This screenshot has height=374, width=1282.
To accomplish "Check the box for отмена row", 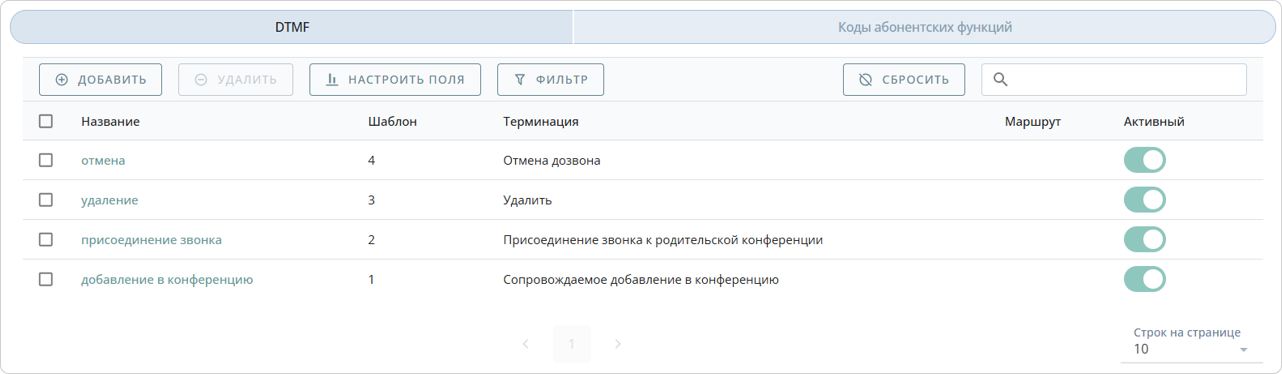I will (46, 160).
